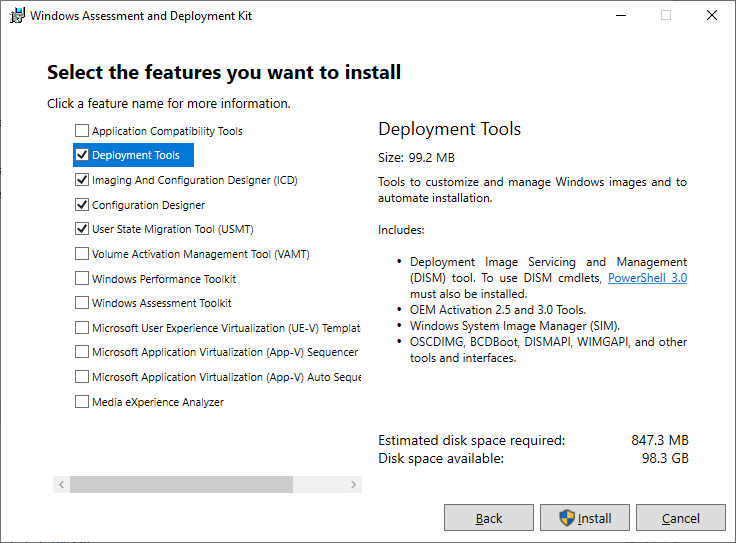Select the Windows Performance Toolkit feature name
Viewport: 736px width, 543px height.
click(x=164, y=279)
